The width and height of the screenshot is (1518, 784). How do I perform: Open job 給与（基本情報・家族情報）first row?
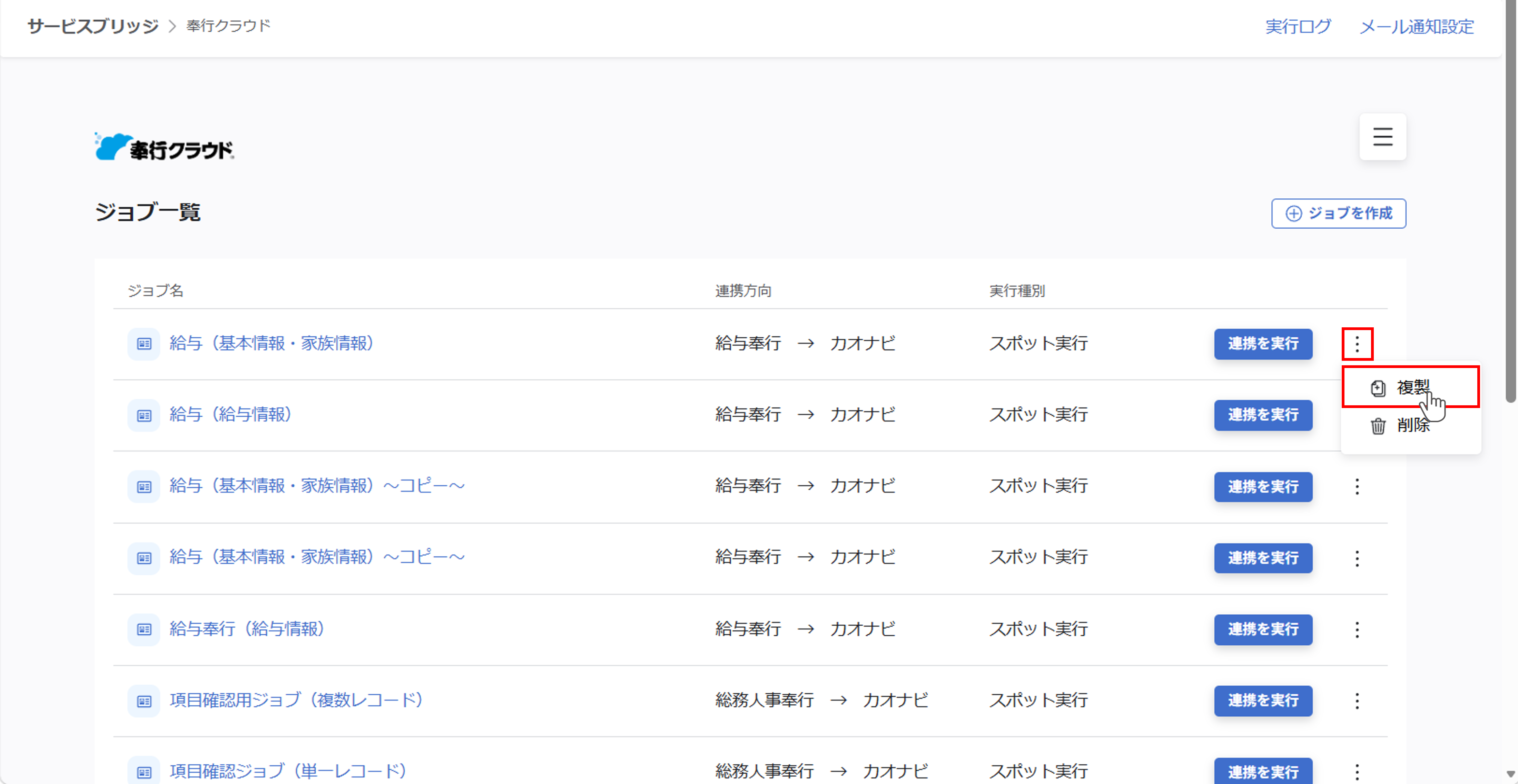click(272, 344)
